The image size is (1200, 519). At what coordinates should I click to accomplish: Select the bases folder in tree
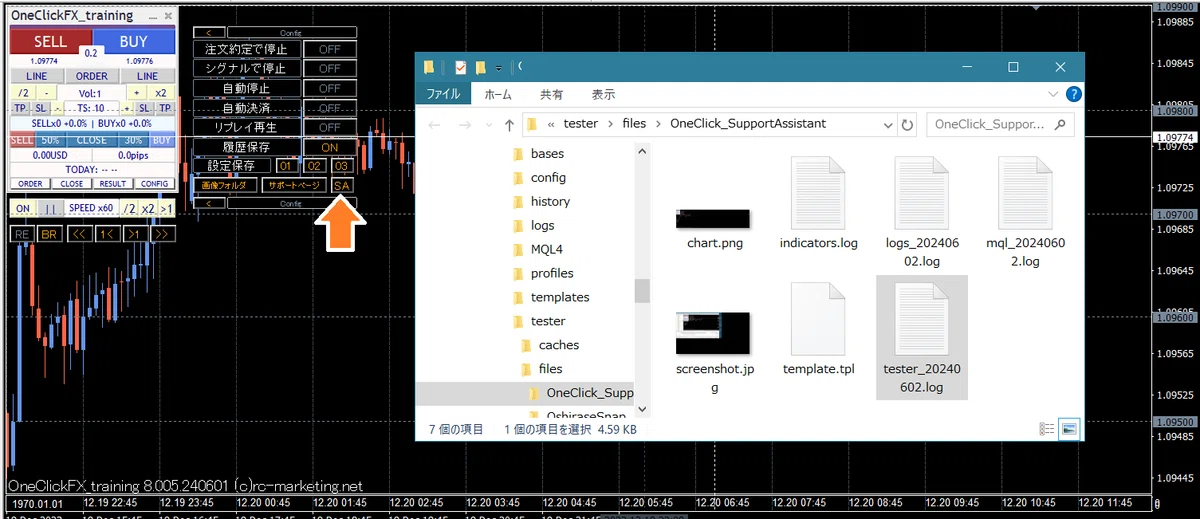(547, 154)
